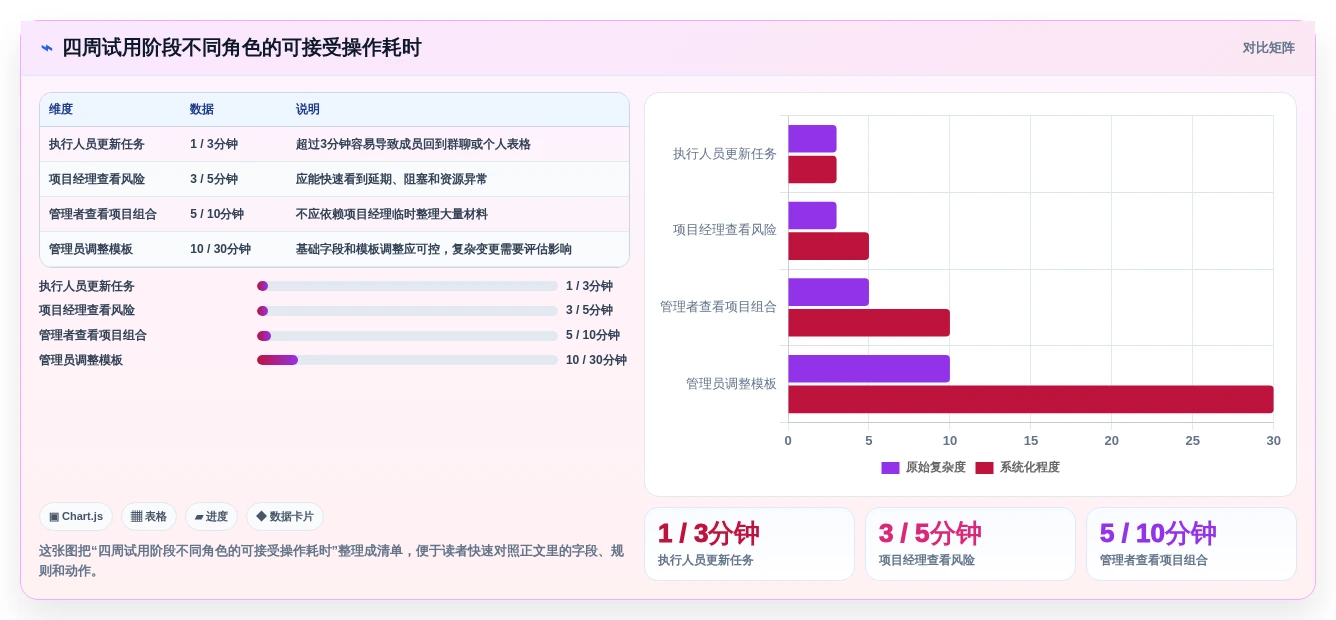Toggle 原始复杂度 legend purple swatch
The image size is (1336, 620).
click(890, 468)
